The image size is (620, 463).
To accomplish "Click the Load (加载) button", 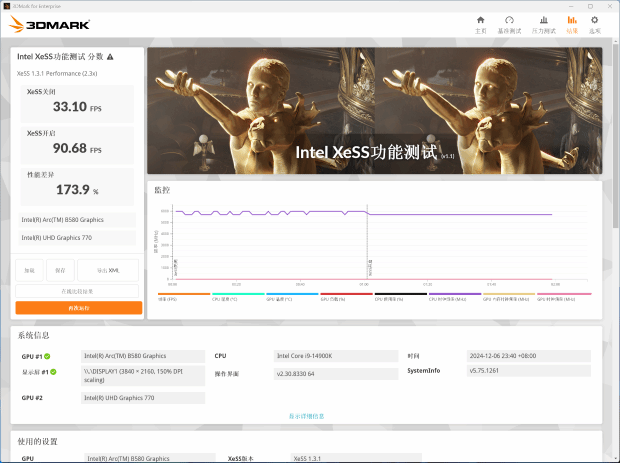I will click(29, 270).
